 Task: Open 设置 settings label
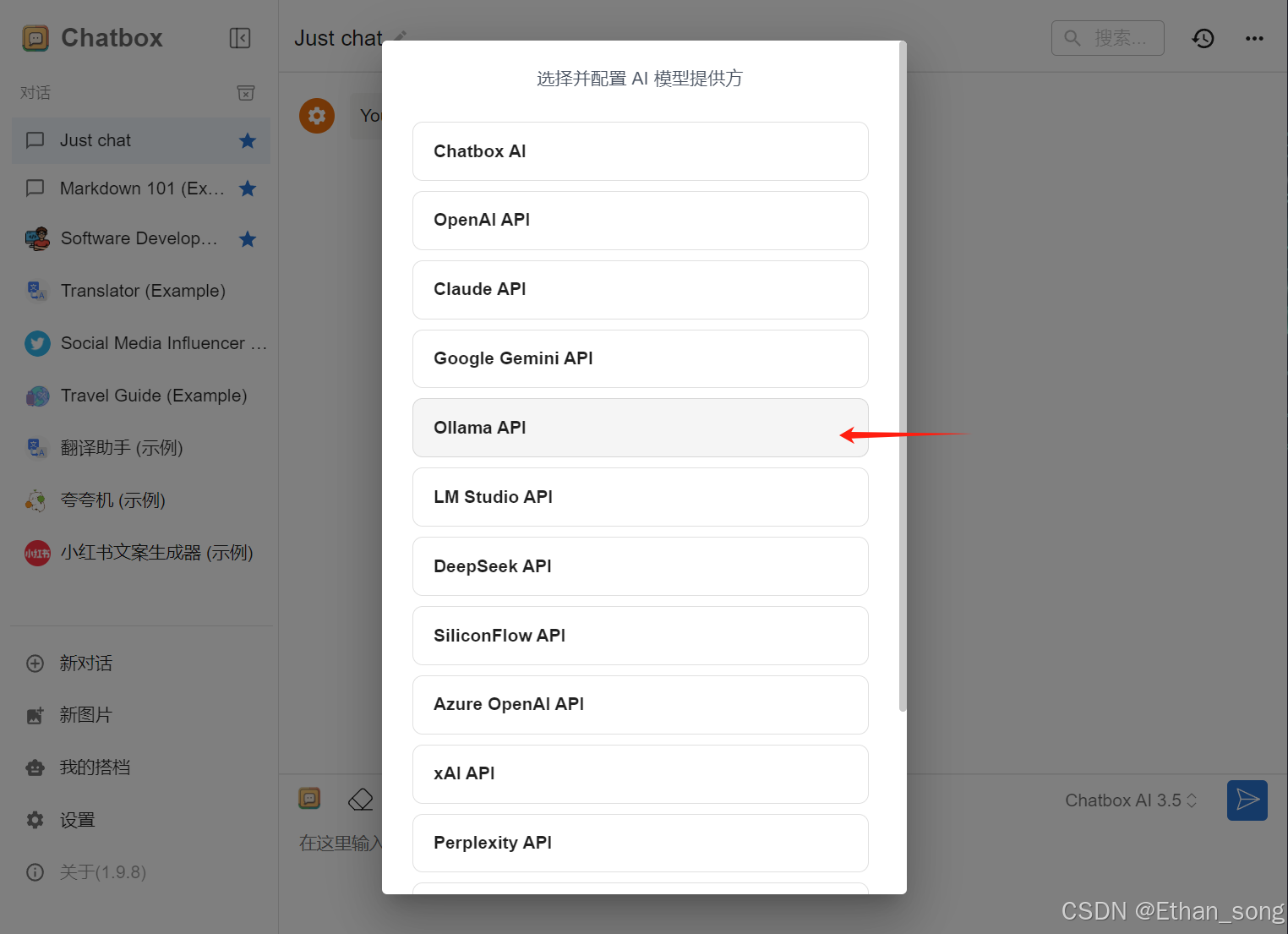(x=77, y=820)
